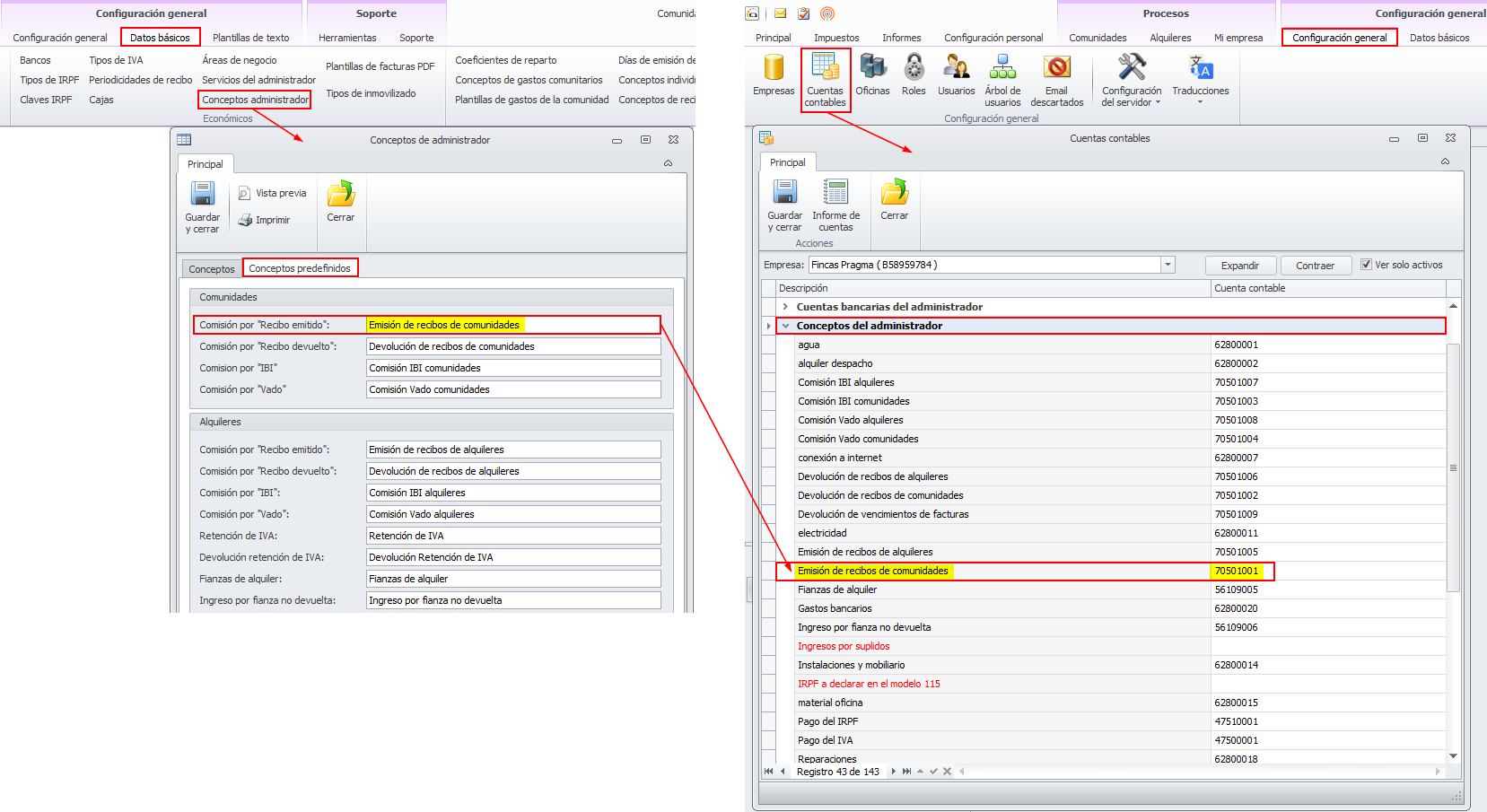The height and width of the screenshot is (812, 1487).
Task: Open Configuración del servidor tools icon
Action: (x=1132, y=80)
